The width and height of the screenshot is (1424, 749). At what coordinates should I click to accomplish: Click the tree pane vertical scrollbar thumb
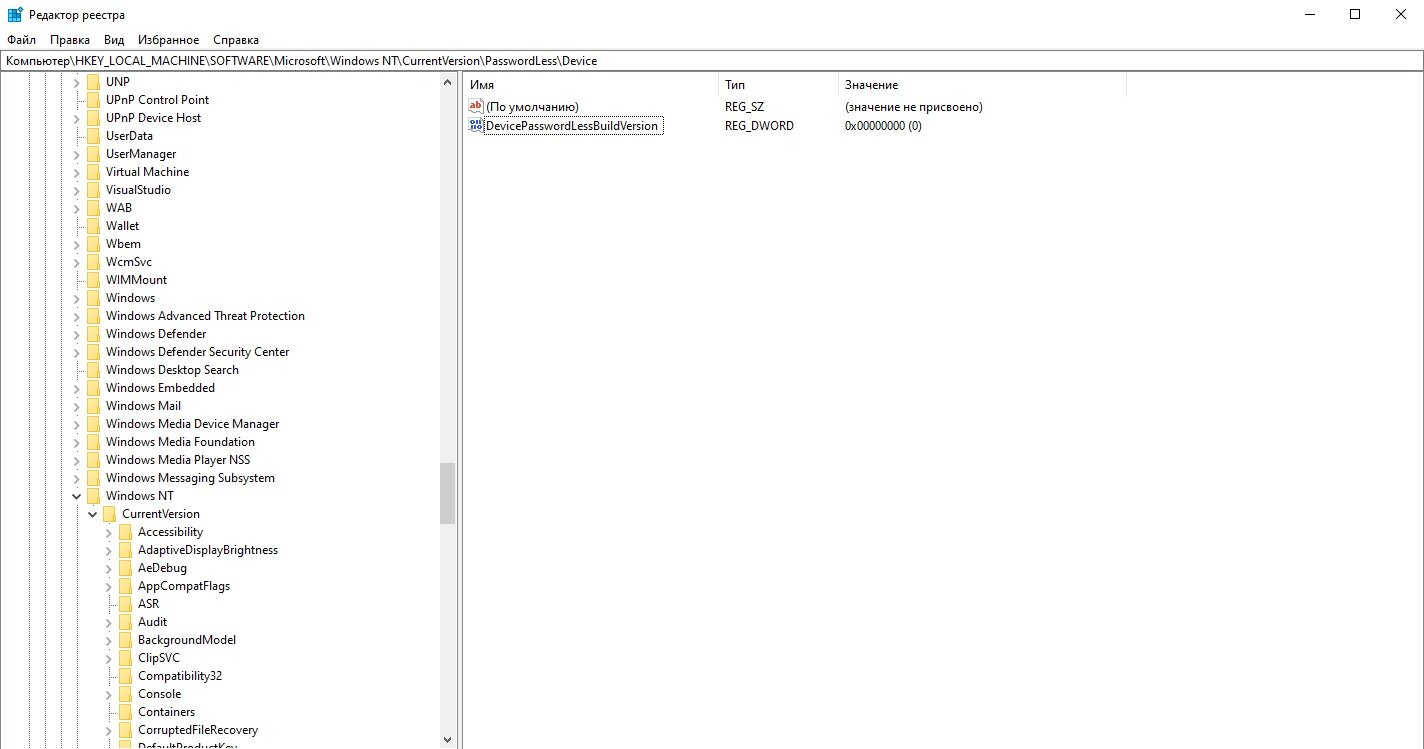[448, 493]
